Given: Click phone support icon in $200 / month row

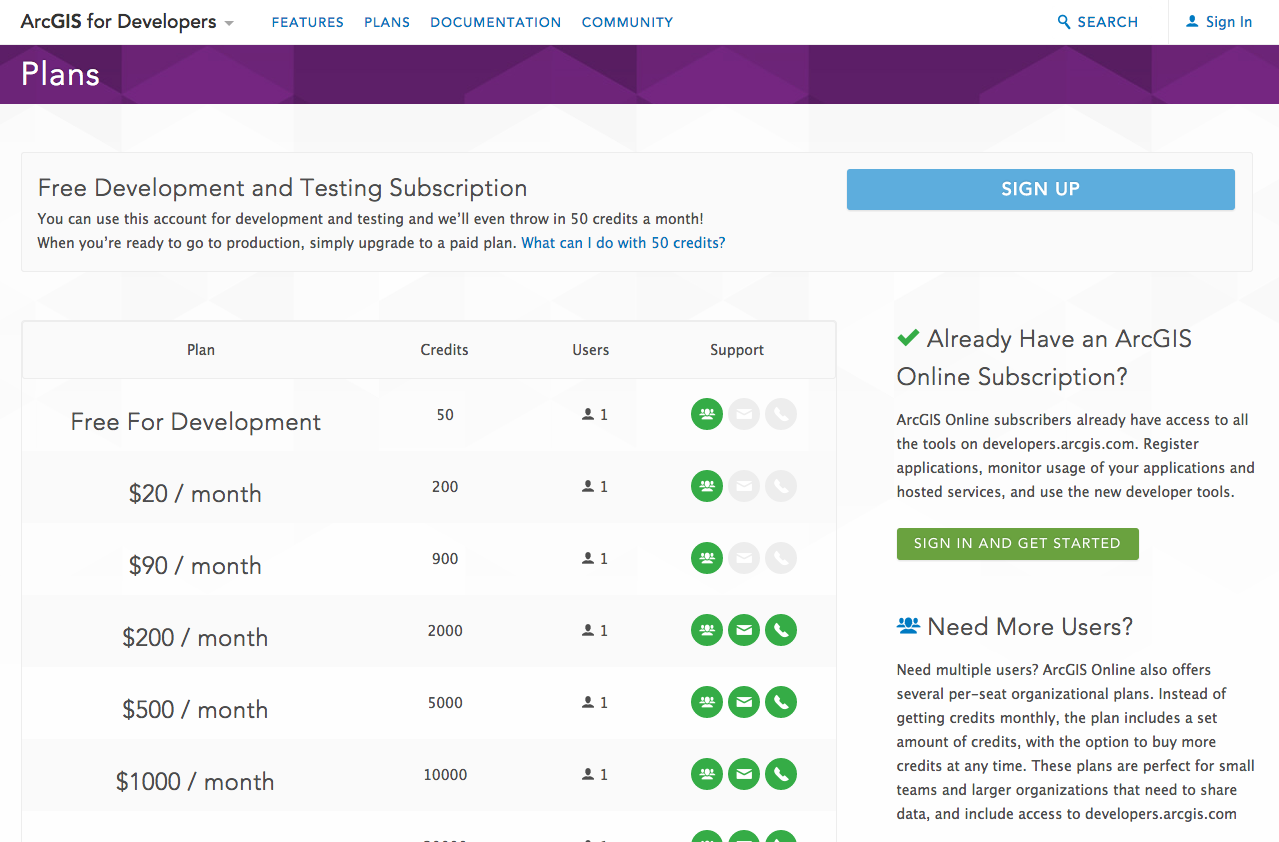Looking at the screenshot, I should (781, 630).
